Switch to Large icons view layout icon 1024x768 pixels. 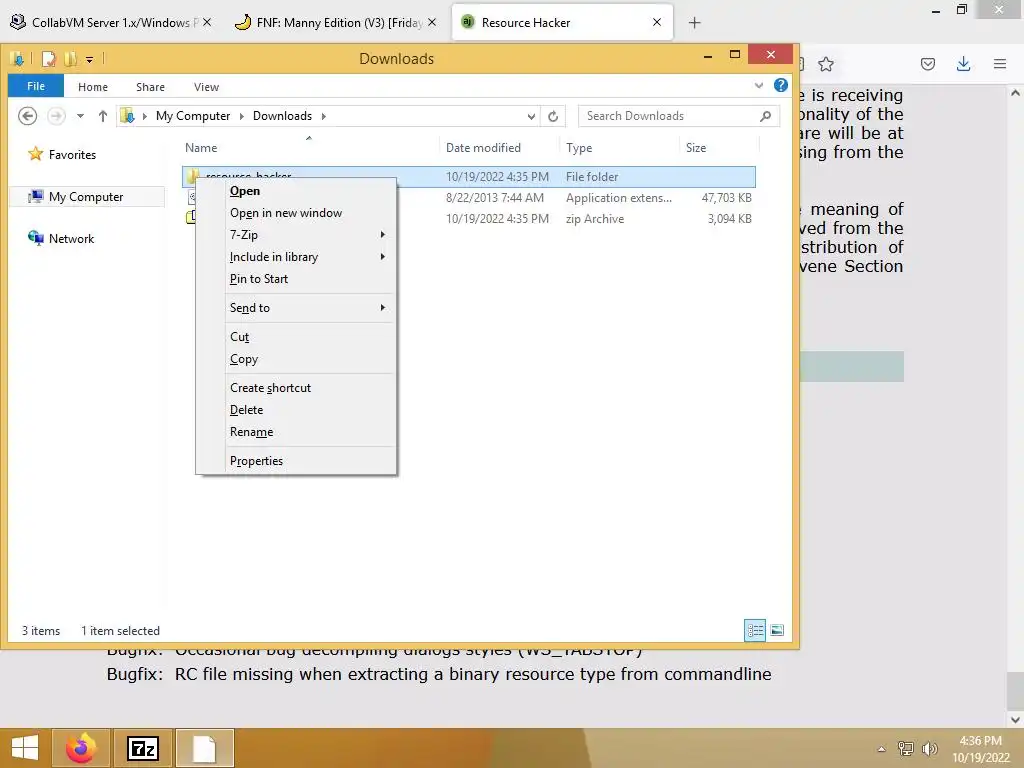pos(776,630)
